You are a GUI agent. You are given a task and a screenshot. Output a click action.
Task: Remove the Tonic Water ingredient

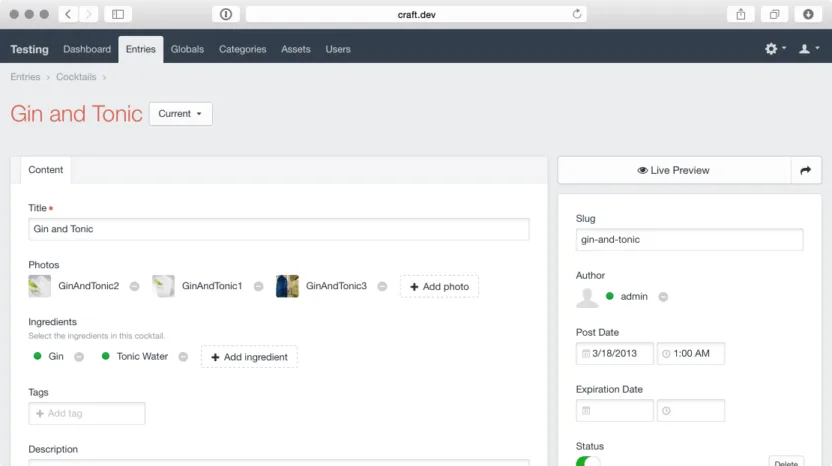(183, 357)
